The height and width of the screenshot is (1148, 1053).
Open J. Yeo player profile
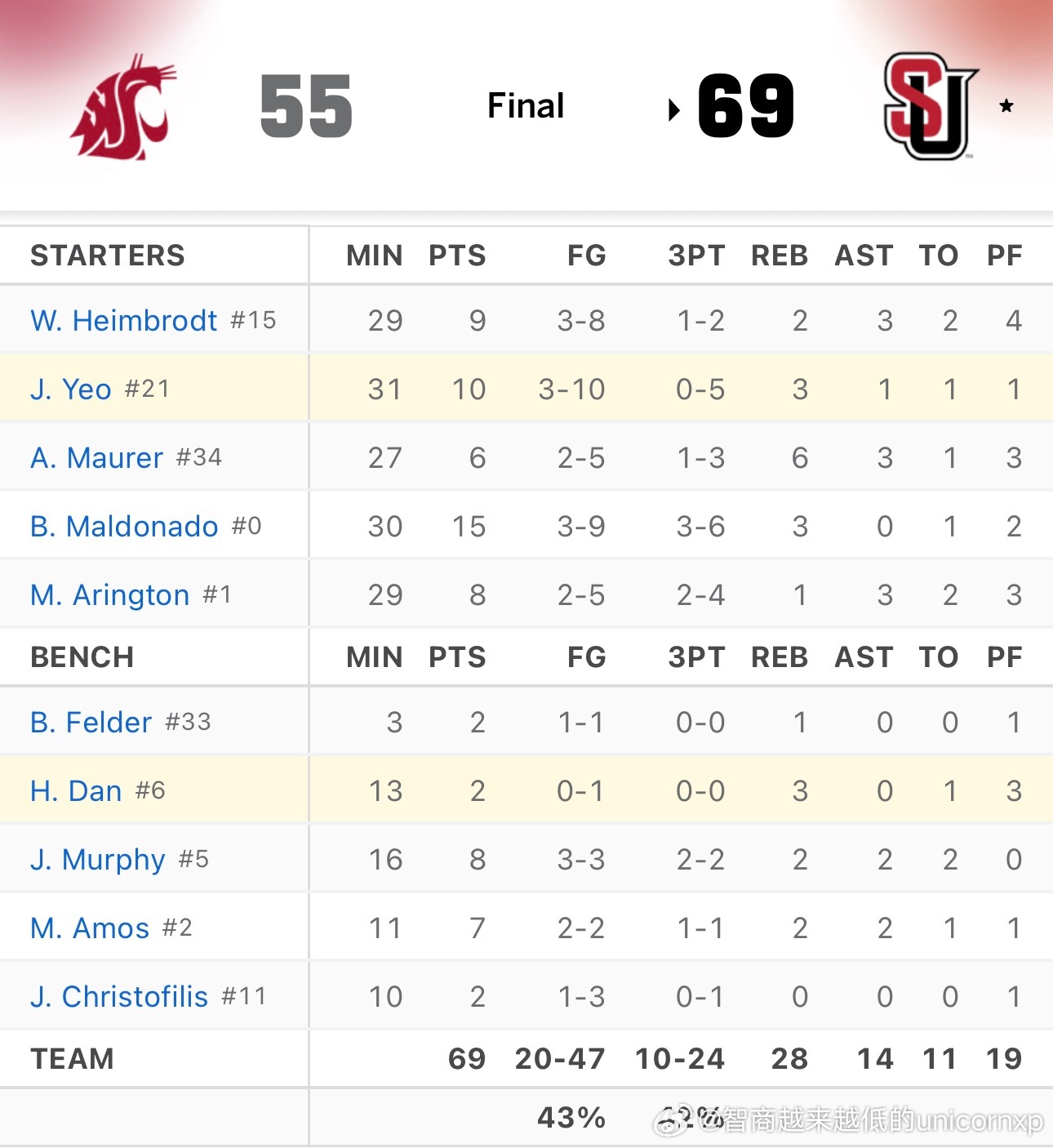tap(70, 389)
